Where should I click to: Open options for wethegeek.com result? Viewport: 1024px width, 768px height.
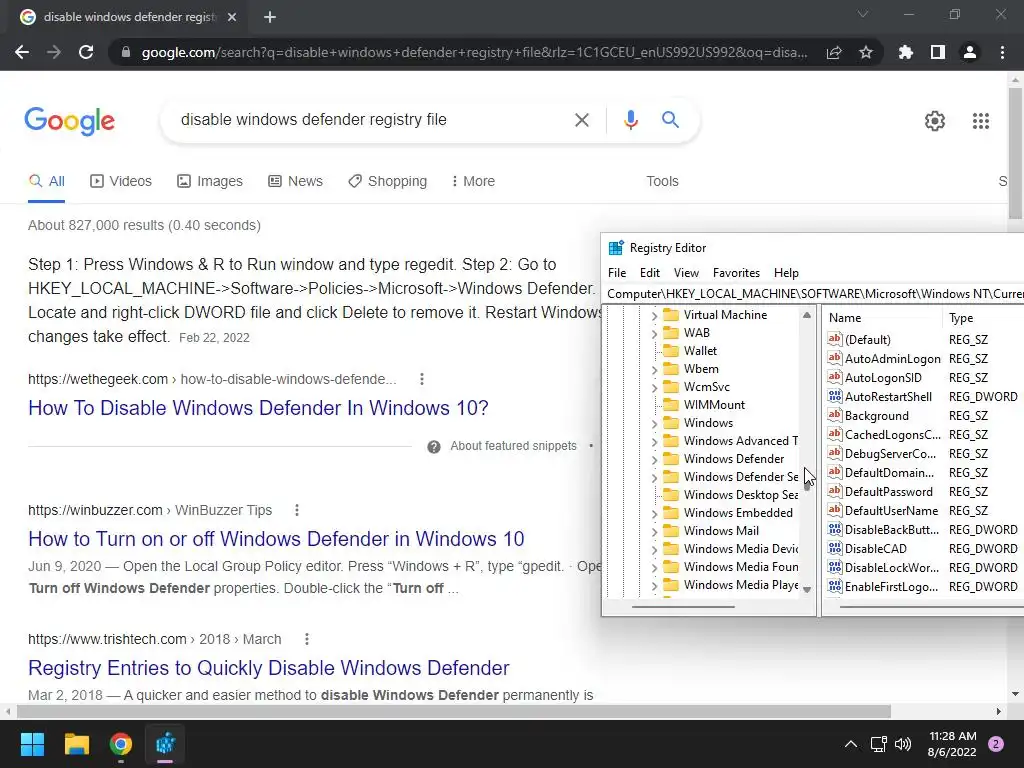422,379
